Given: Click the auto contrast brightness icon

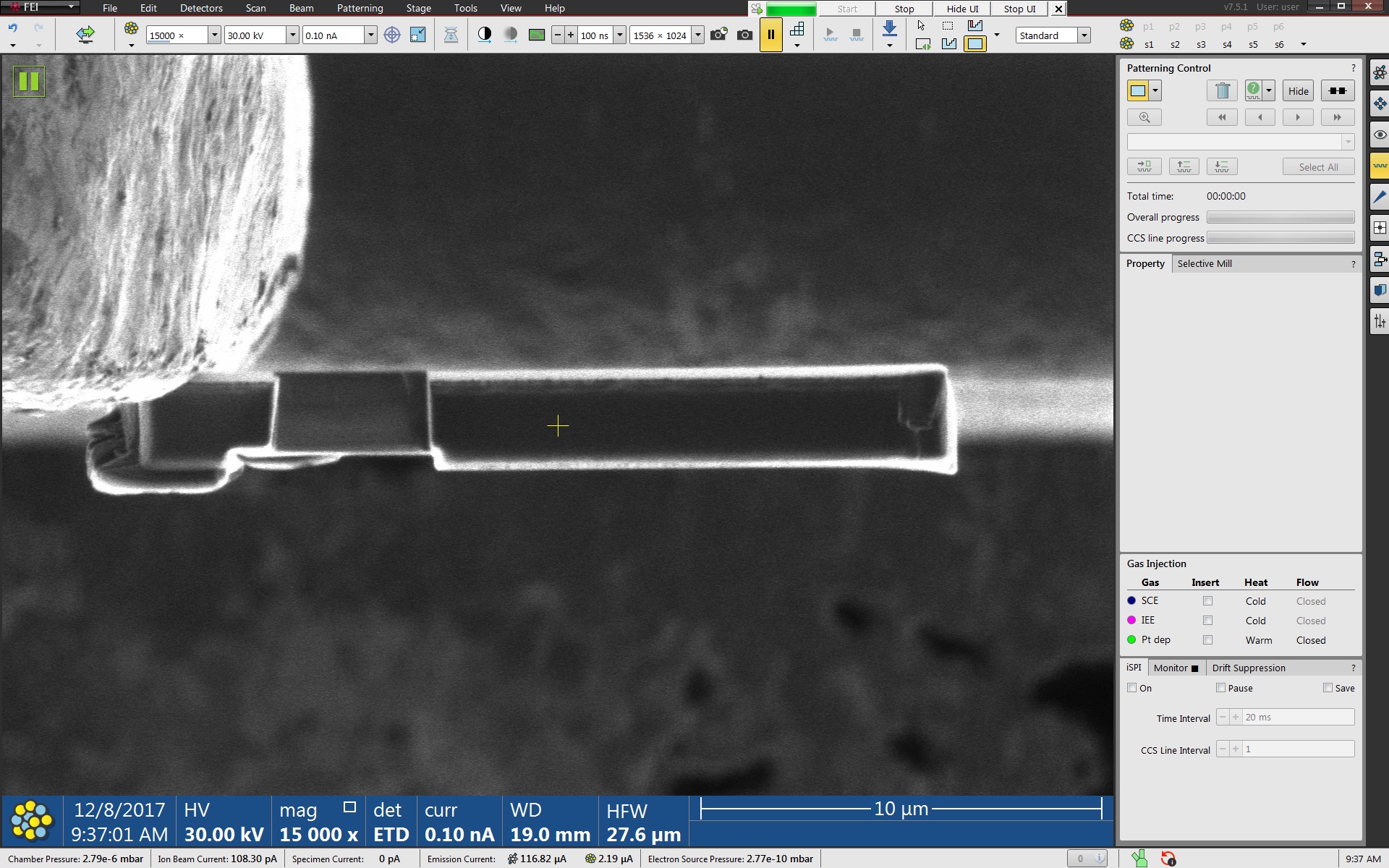Looking at the screenshot, I should 485,35.
